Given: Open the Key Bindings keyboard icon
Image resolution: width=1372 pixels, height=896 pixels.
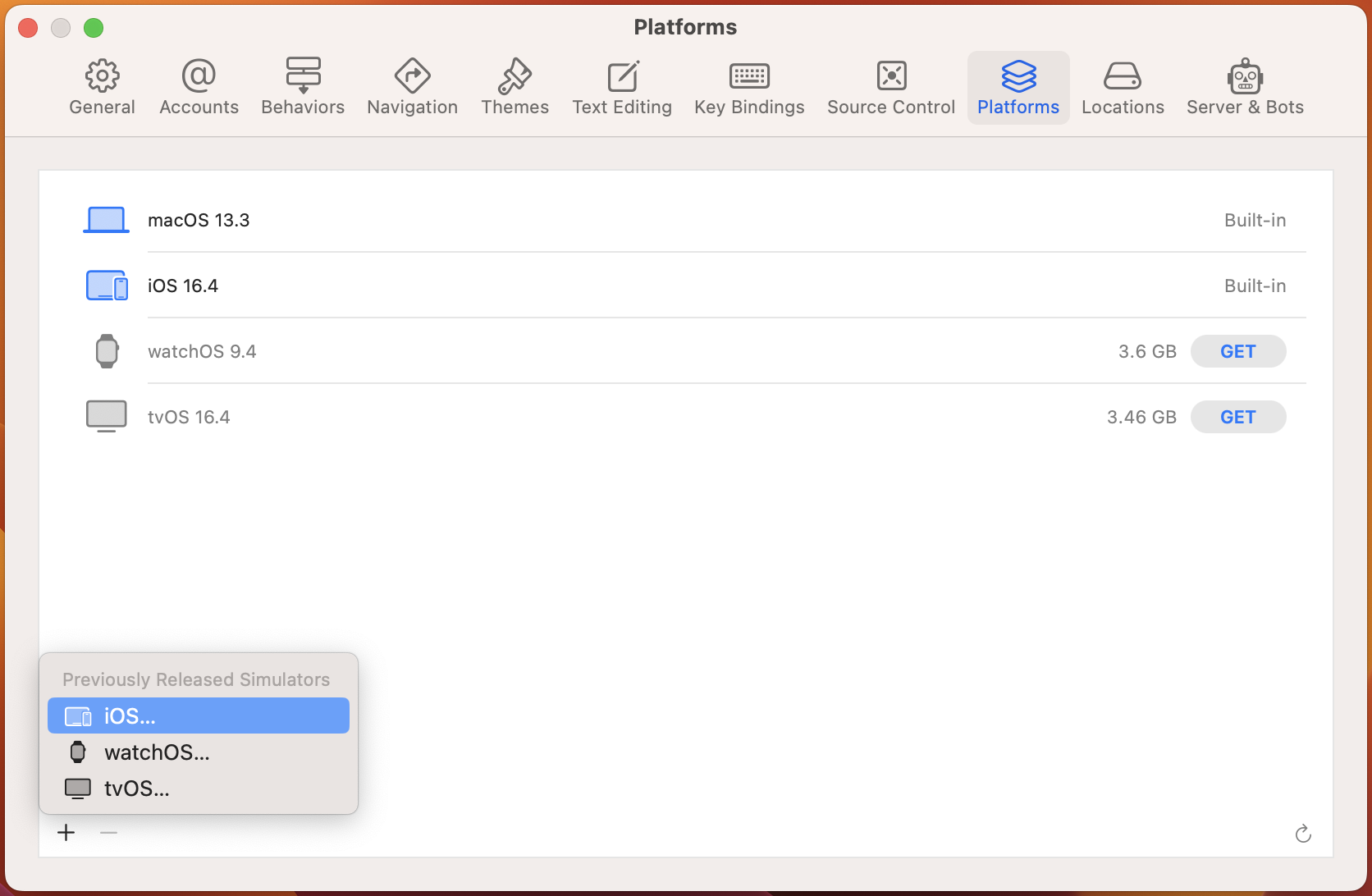Looking at the screenshot, I should click(x=749, y=76).
